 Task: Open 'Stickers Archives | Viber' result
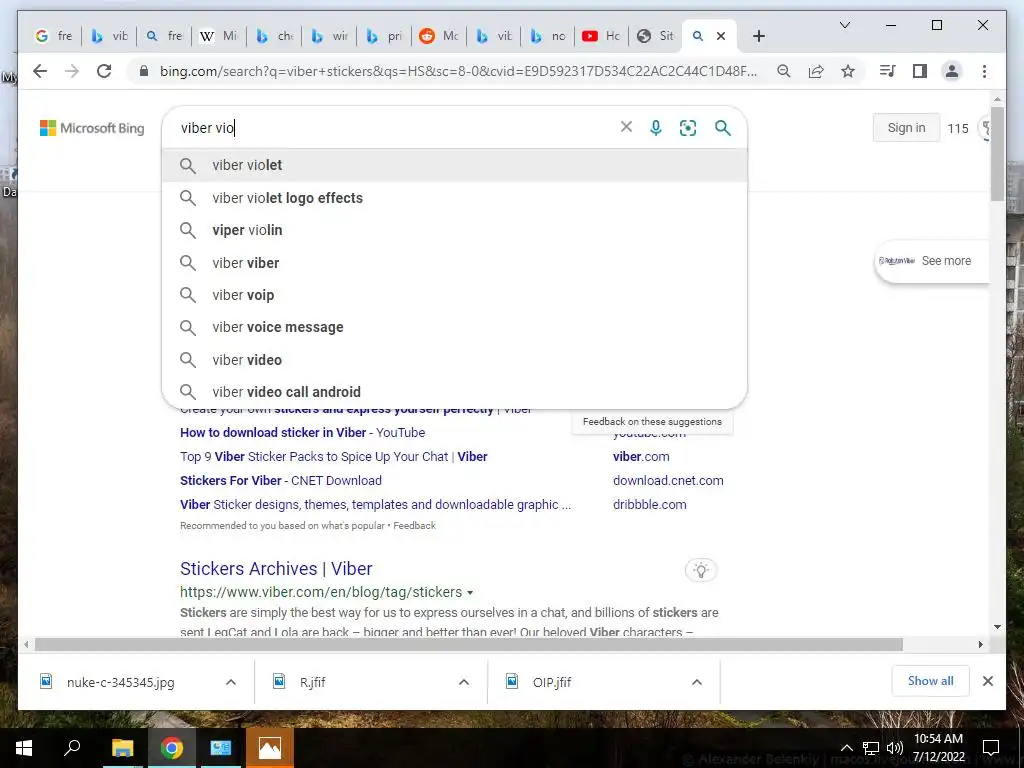tap(276, 569)
